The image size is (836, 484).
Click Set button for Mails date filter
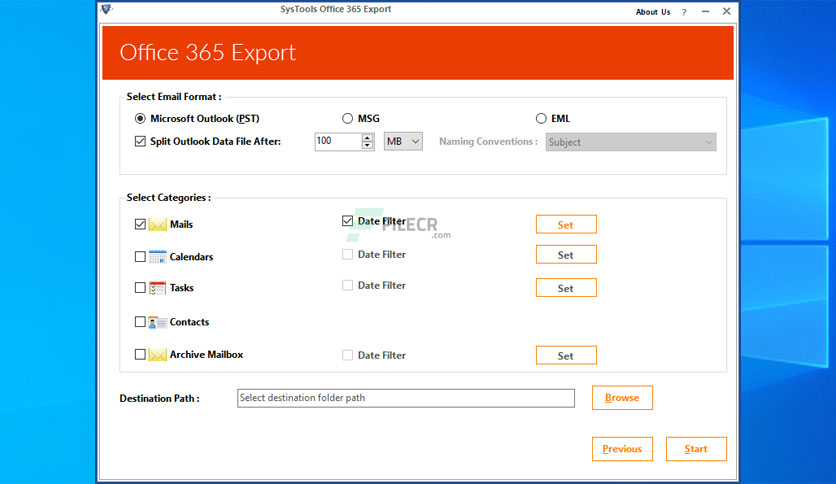[566, 224]
